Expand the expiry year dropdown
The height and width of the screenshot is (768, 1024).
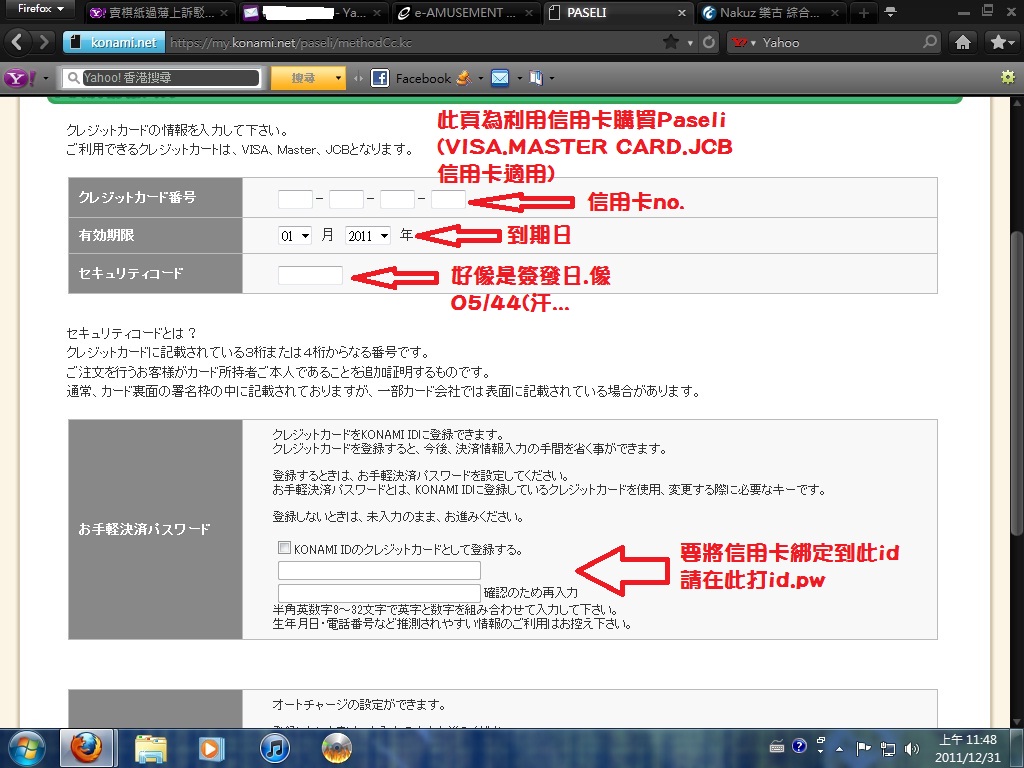pyautogui.click(x=367, y=236)
